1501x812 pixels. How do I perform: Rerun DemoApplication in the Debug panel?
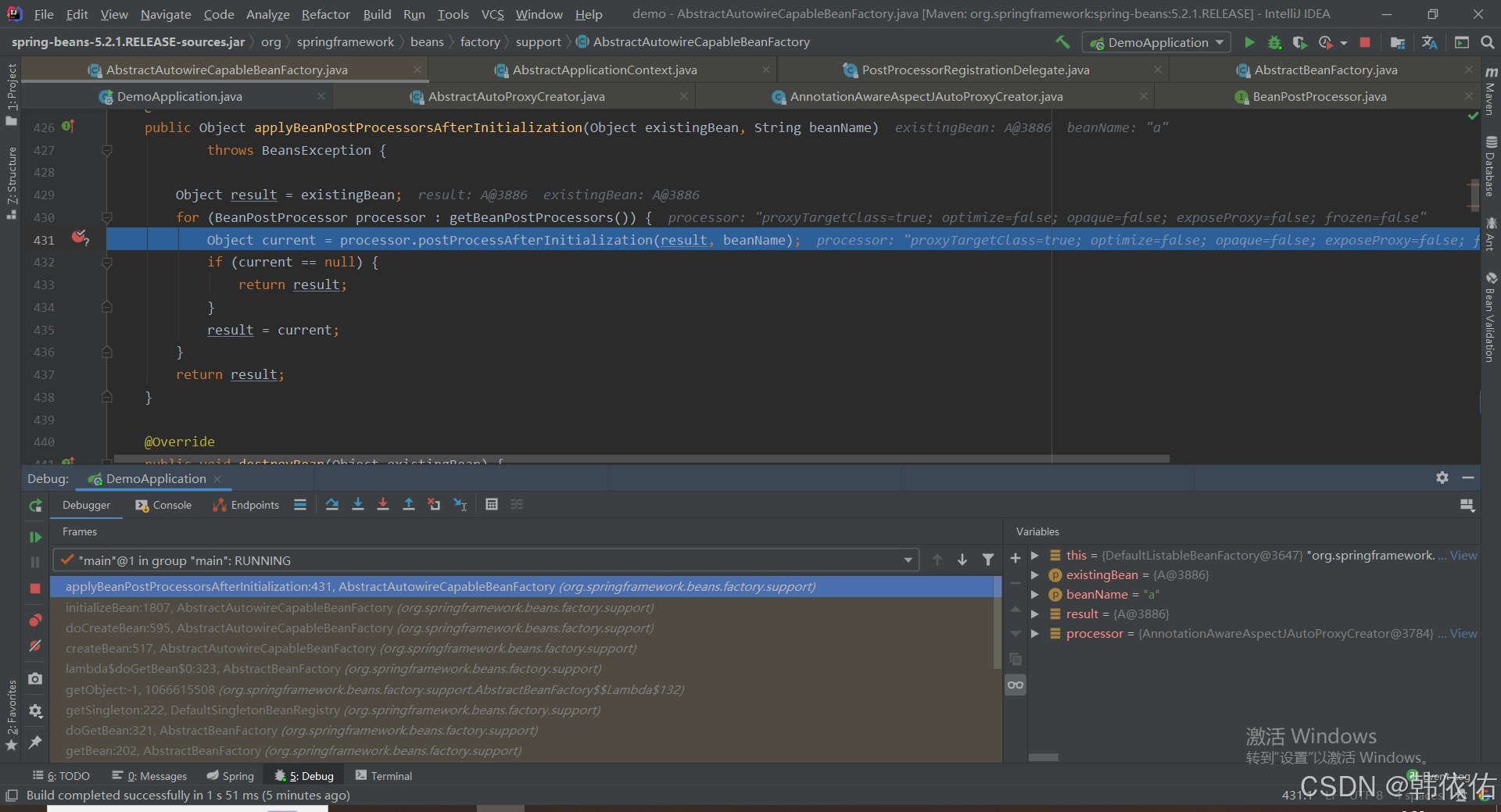35,506
